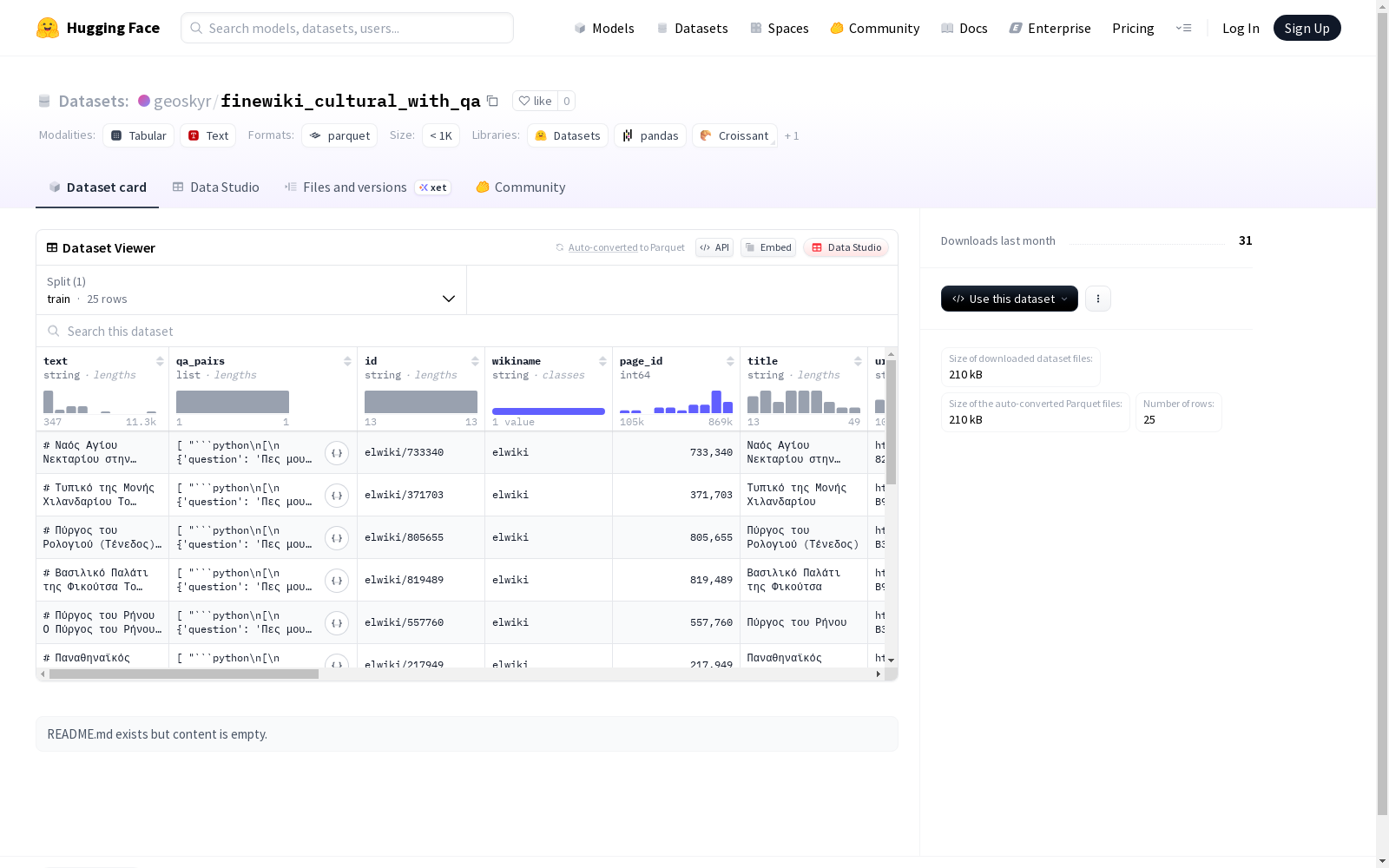The width and height of the screenshot is (1389, 868).
Task: Click the text lengths histogram
Action: point(100,402)
